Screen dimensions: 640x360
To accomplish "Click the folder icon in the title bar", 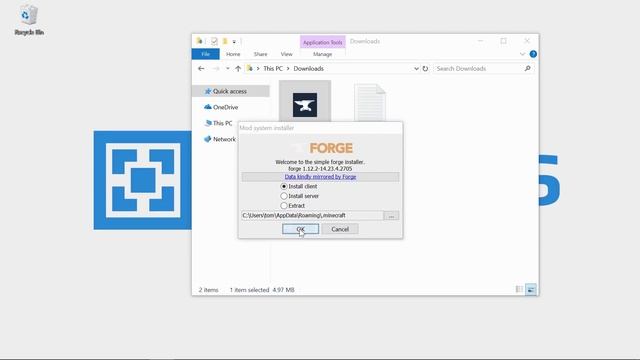I will coord(199,41).
